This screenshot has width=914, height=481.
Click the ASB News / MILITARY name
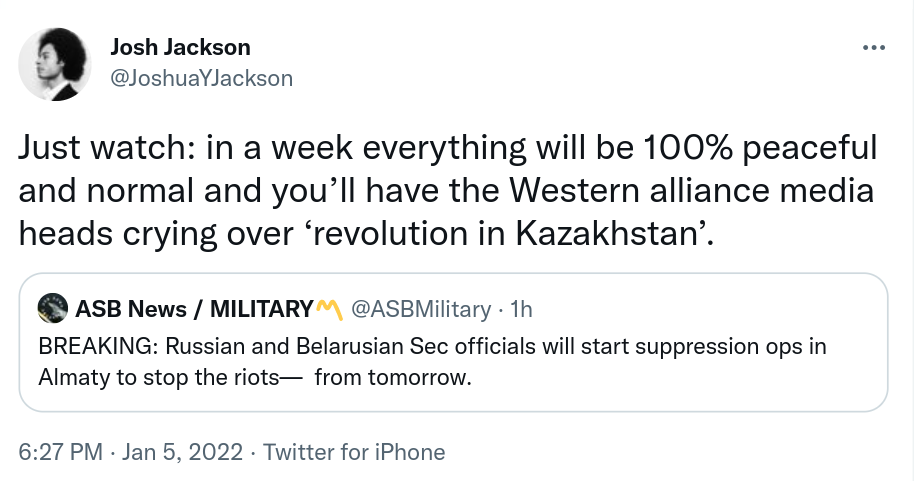click(x=194, y=309)
